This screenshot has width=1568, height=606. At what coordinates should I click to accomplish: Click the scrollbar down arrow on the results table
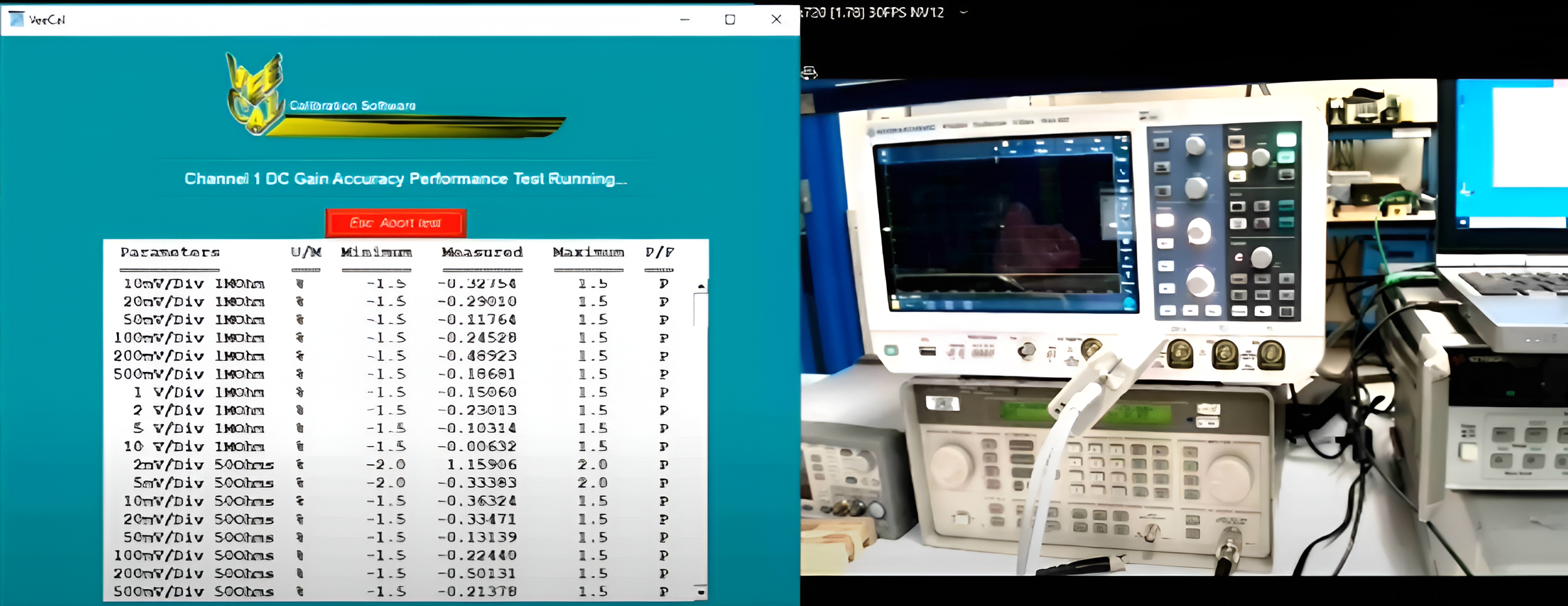(x=701, y=593)
